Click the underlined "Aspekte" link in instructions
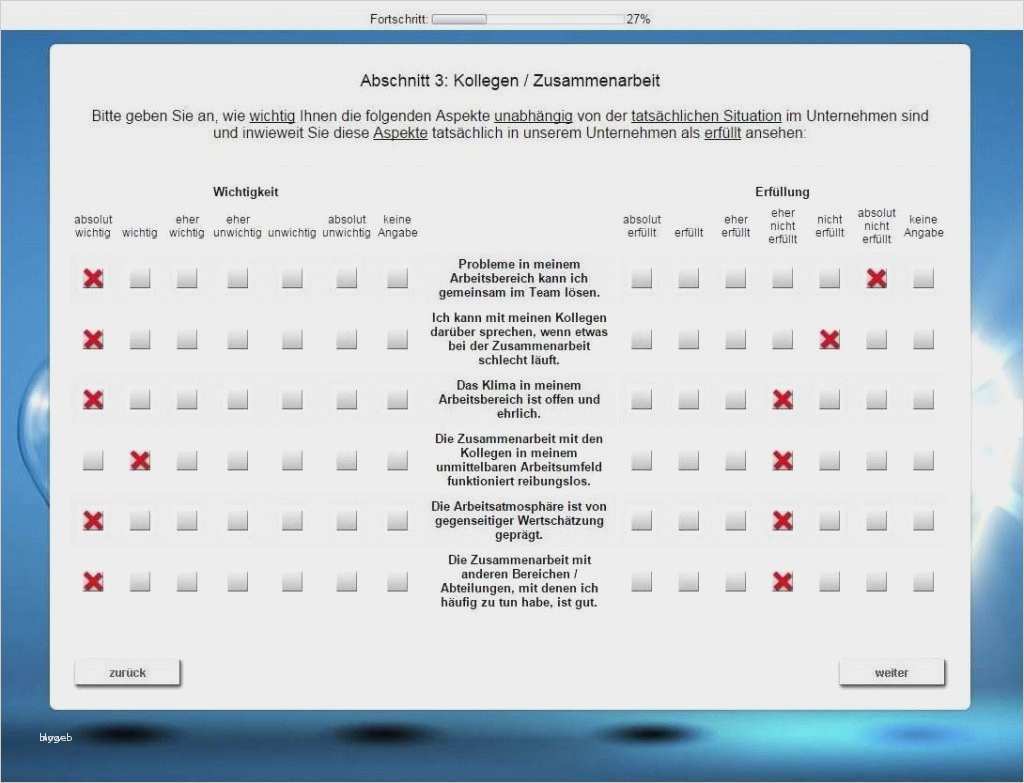1024x783 pixels. pyautogui.click(x=399, y=133)
